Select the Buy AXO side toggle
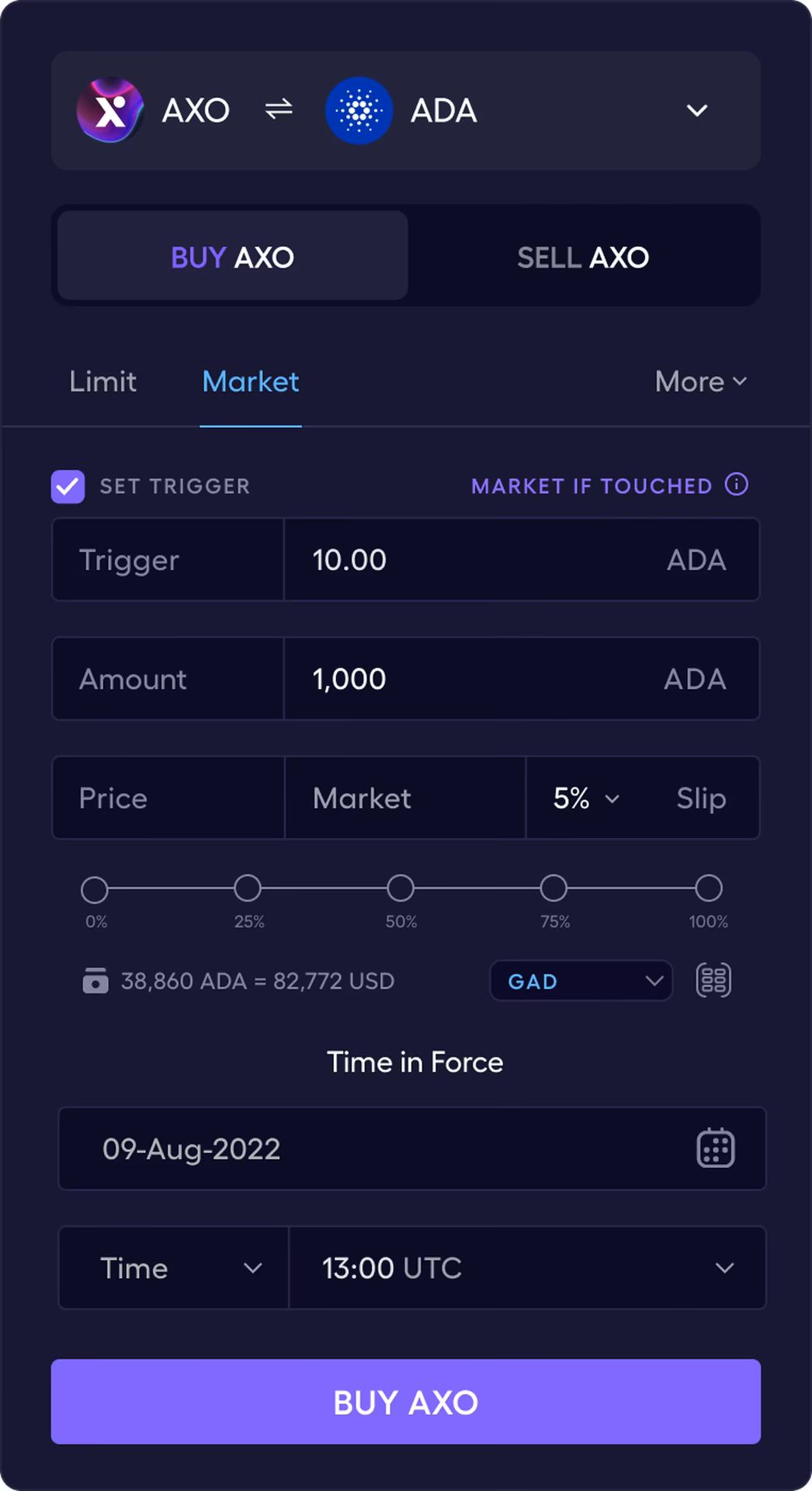 pos(233,257)
